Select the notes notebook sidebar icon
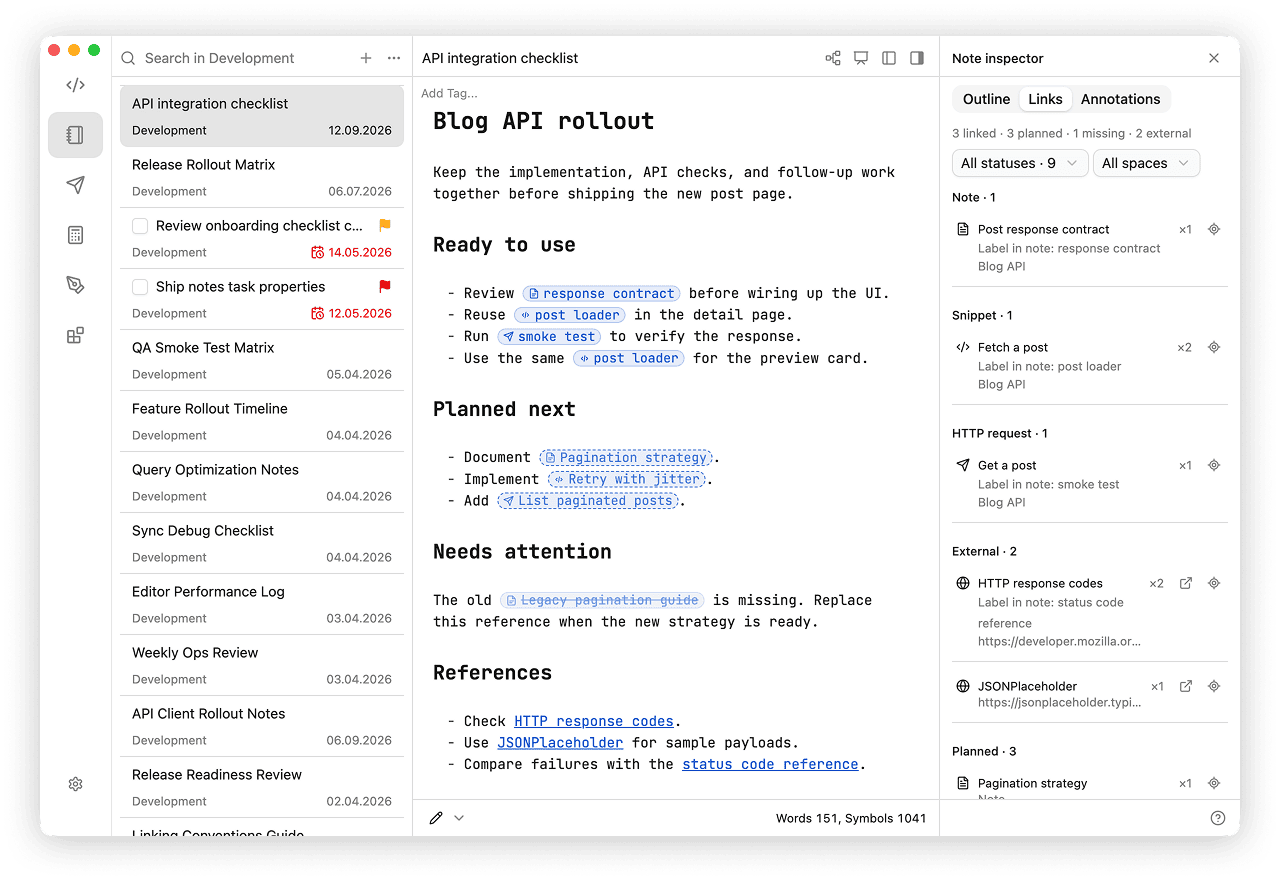 (75, 135)
